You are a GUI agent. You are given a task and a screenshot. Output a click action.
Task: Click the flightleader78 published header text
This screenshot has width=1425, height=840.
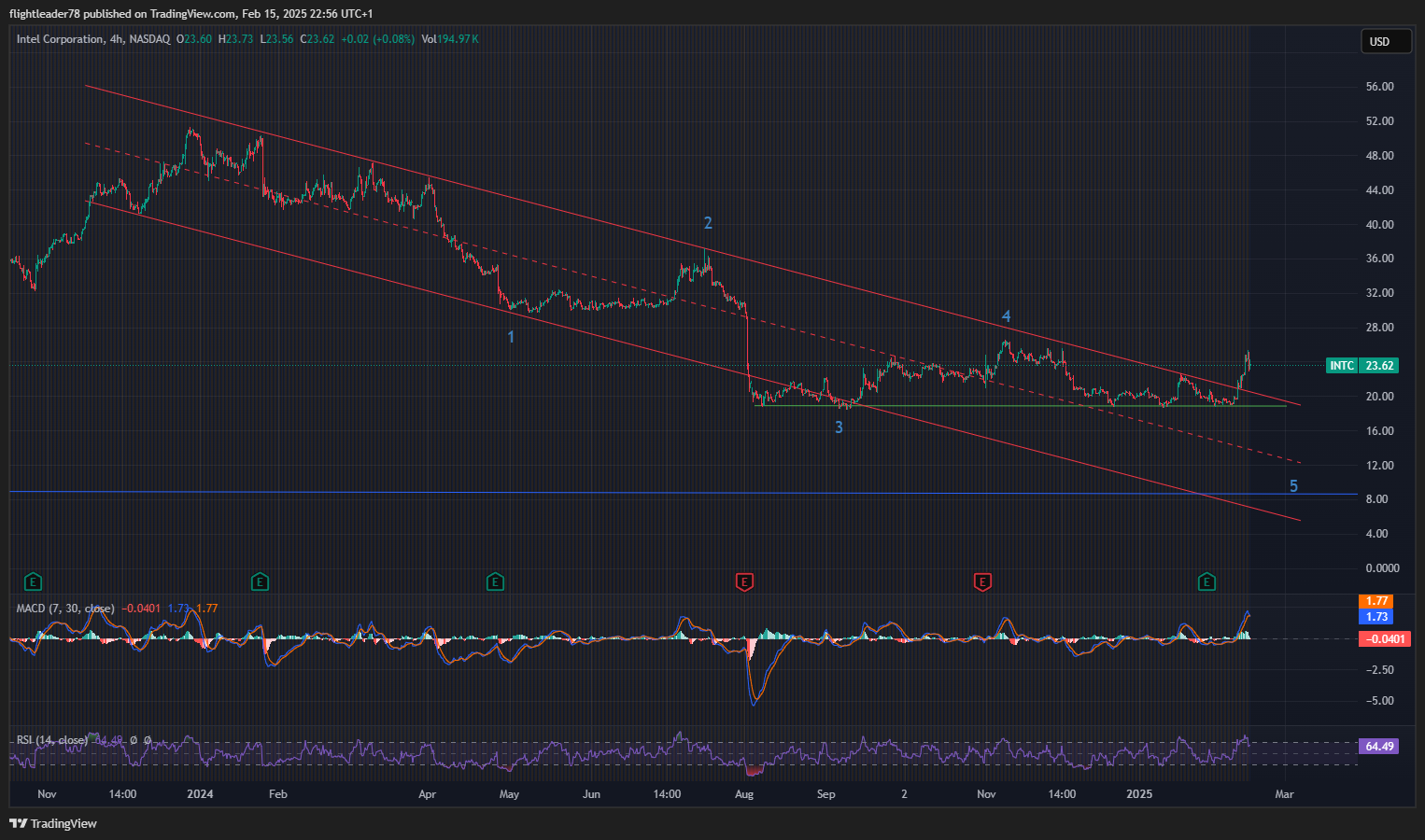[190, 14]
